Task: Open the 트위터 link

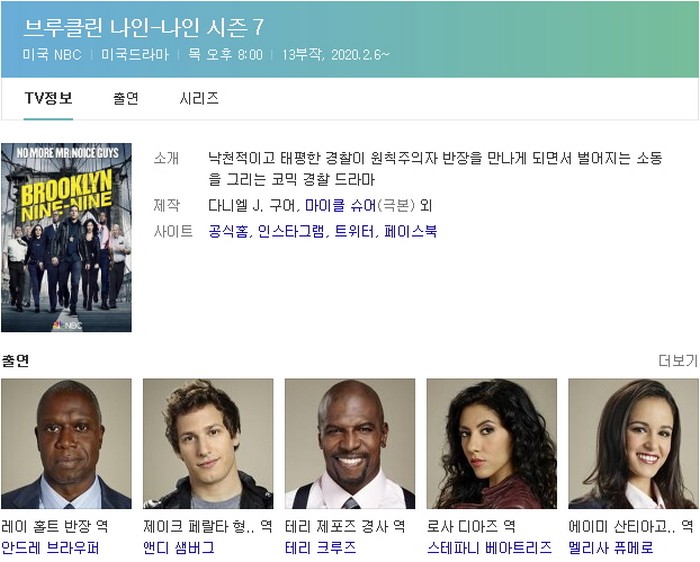Action: coord(354,231)
